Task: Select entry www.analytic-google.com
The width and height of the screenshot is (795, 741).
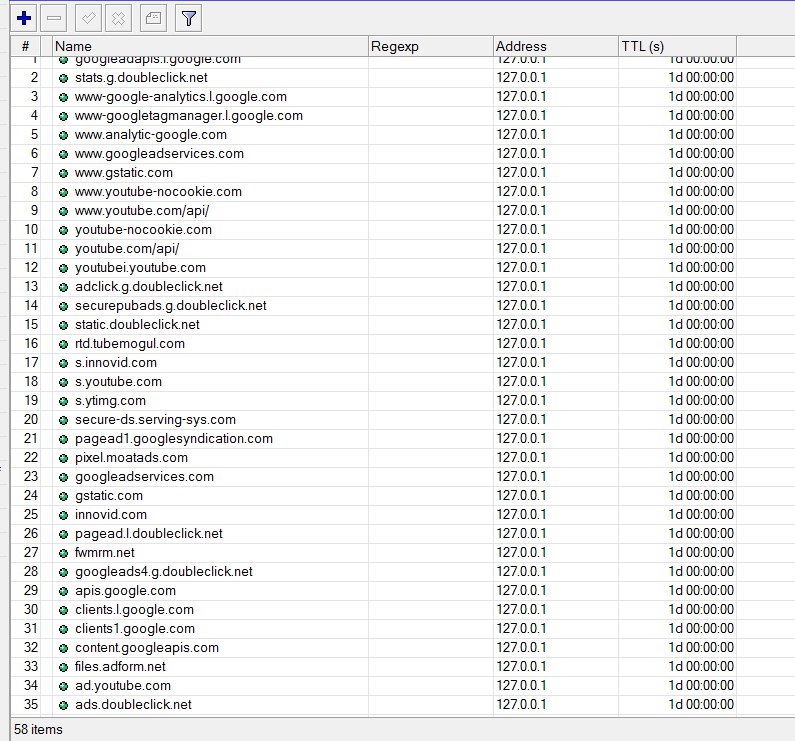Action: pos(151,134)
